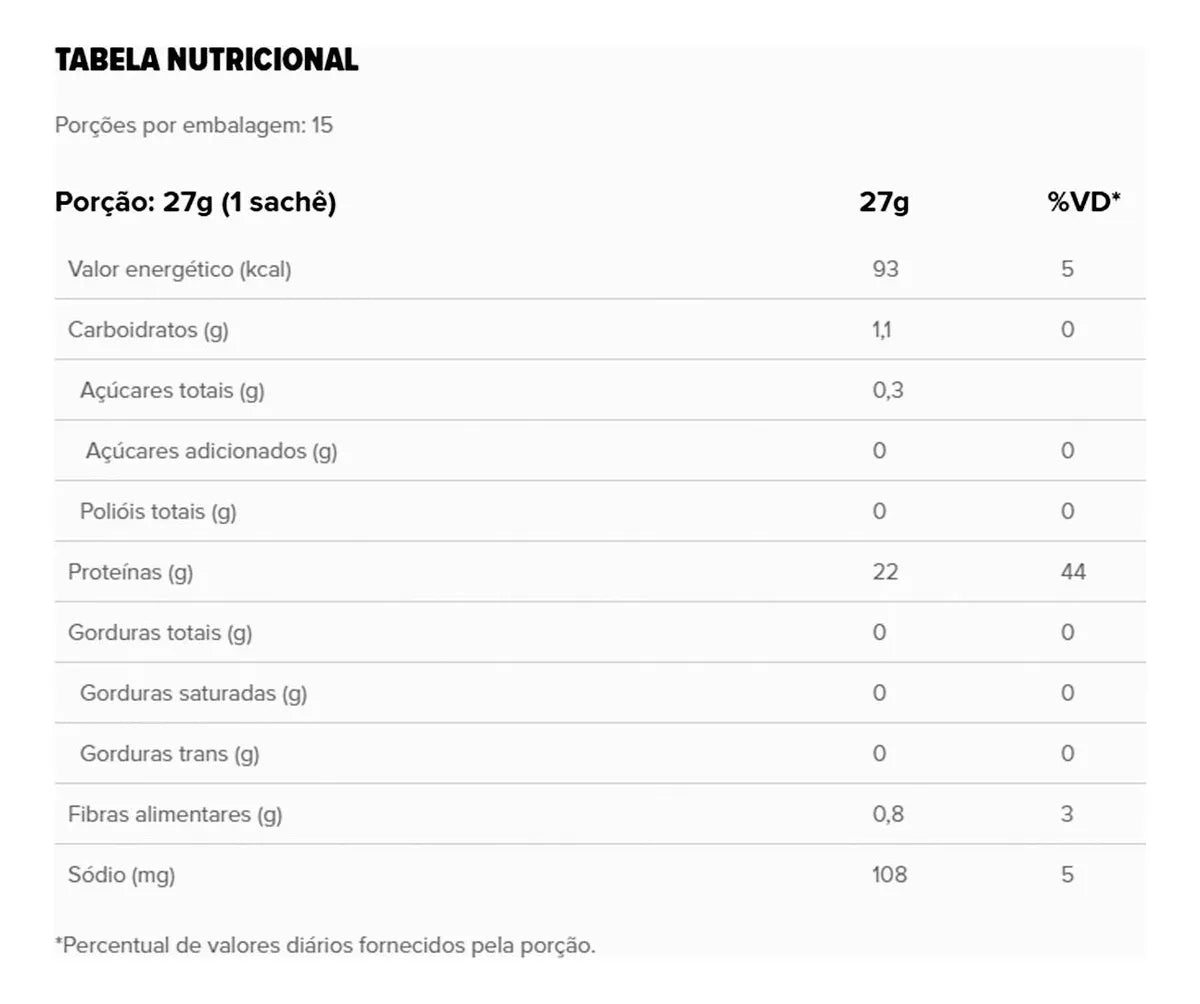Click the 'Percentual de valores diários' footnote
The image size is (1200, 1004).
pyautogui.click(x=325, y=945)
